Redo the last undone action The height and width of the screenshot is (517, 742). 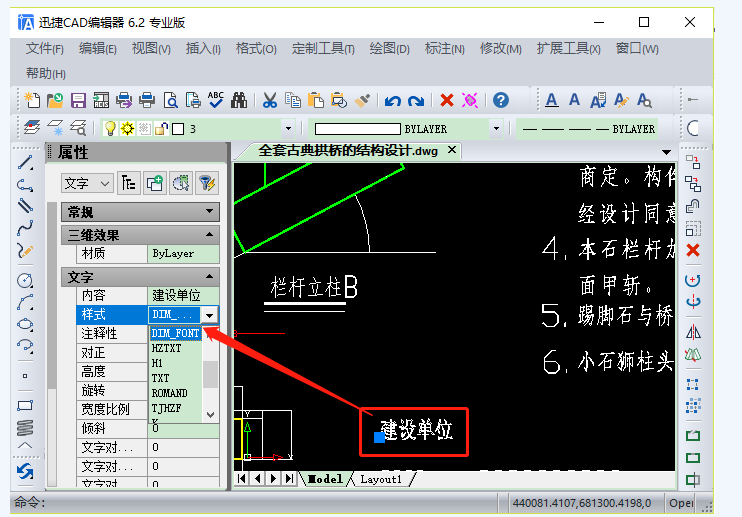tap(416, 100)
